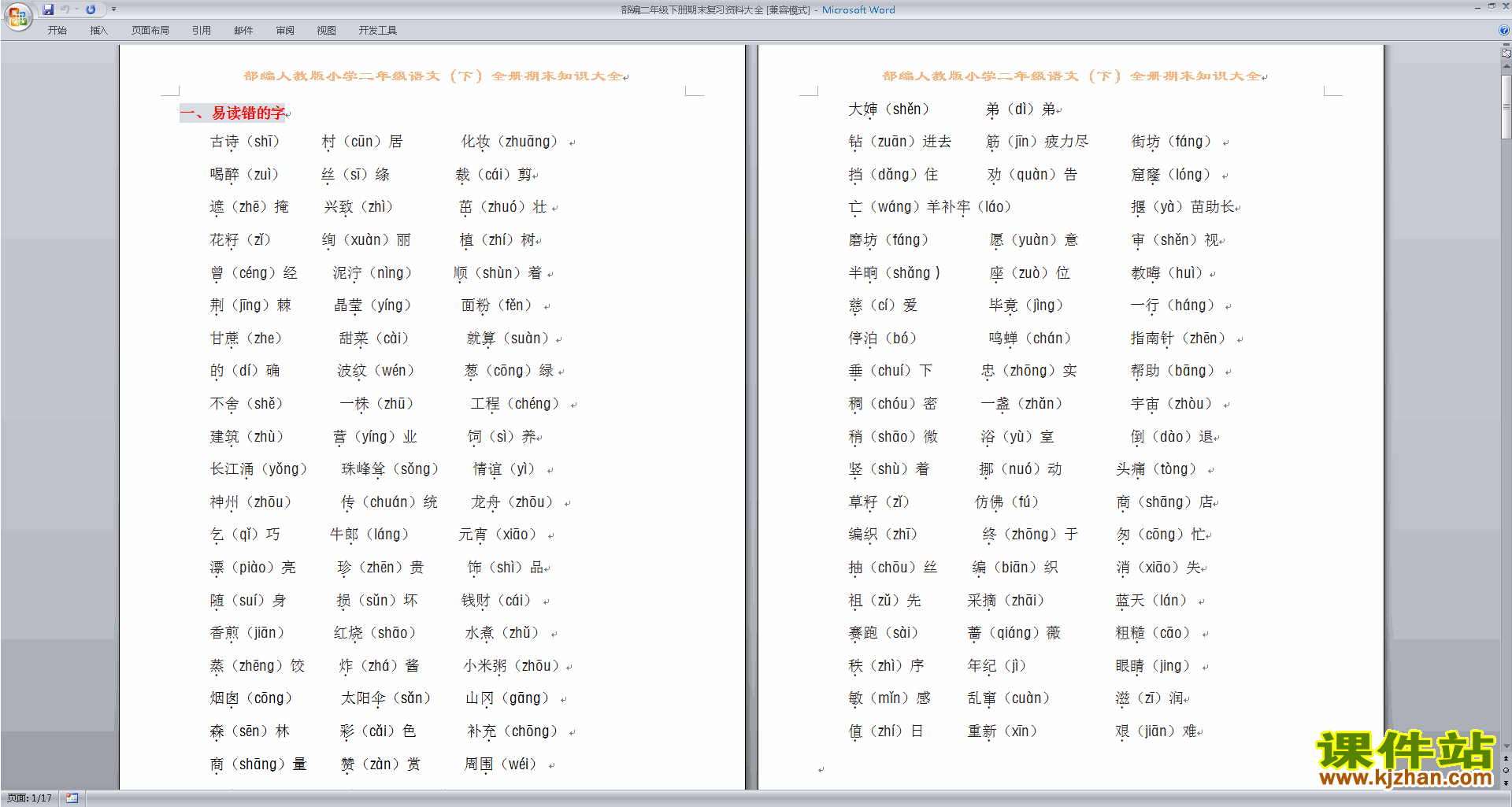Image resolution: width=1512 pixels, height=807 pixels.
Task: Open the 开始 ribbon tab
Action: [57, 31]
